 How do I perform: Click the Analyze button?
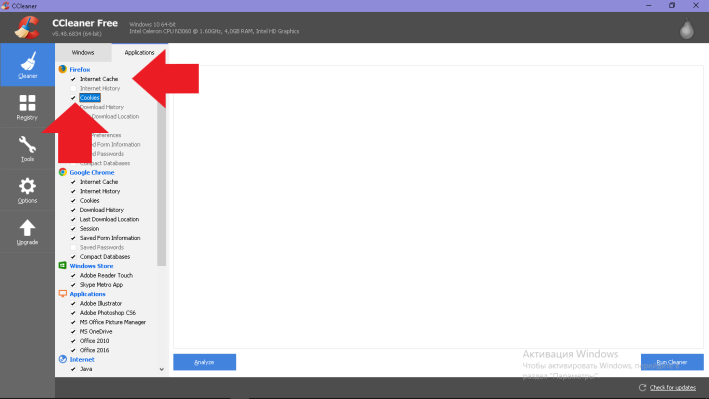point(204,362)
